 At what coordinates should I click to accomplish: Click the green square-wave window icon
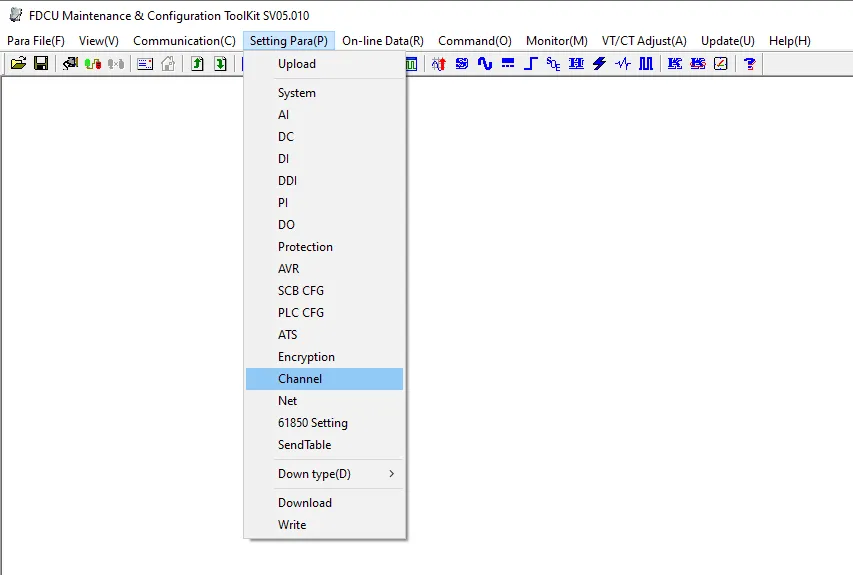412,64
